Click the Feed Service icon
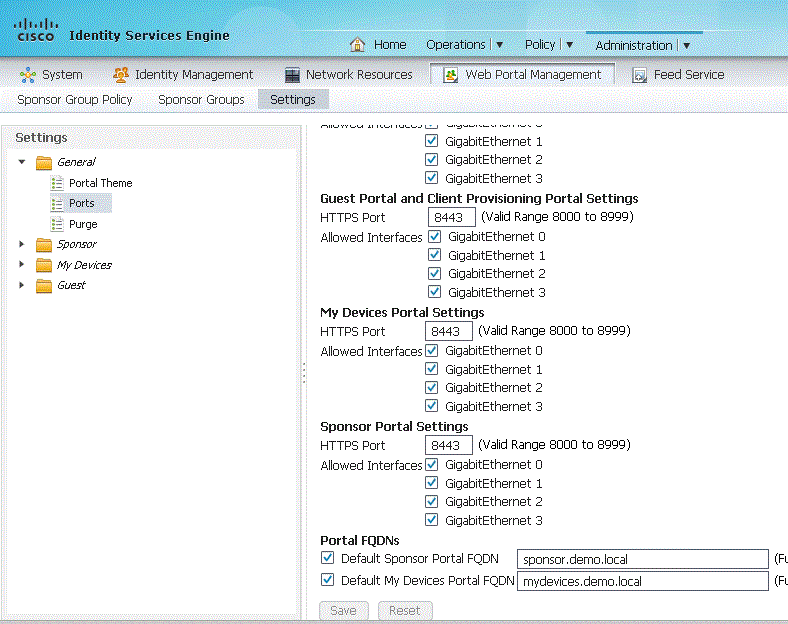The image size is (788, 624). click(x=640, y=75)
